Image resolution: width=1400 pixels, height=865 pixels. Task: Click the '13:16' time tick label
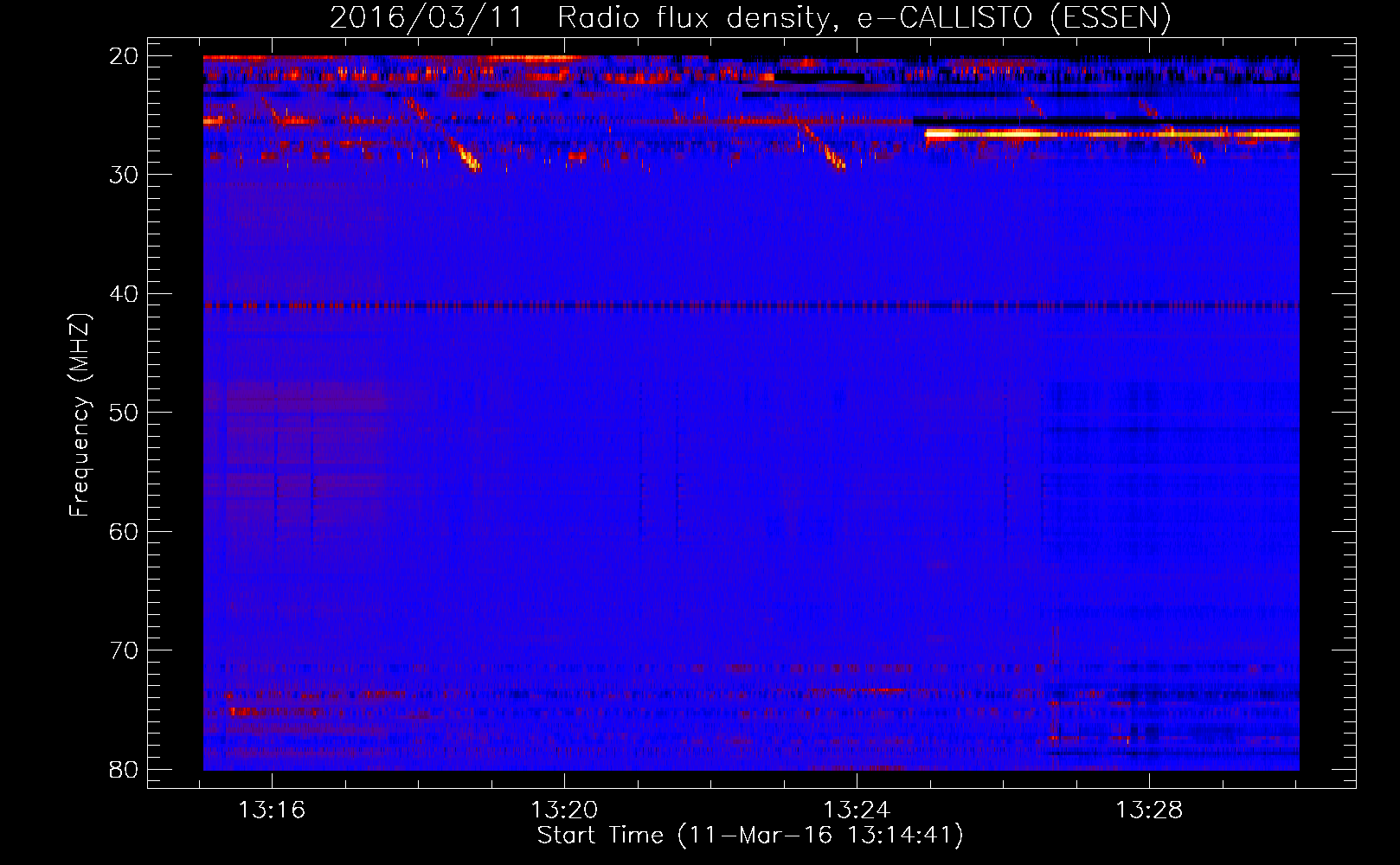(272, 811)
